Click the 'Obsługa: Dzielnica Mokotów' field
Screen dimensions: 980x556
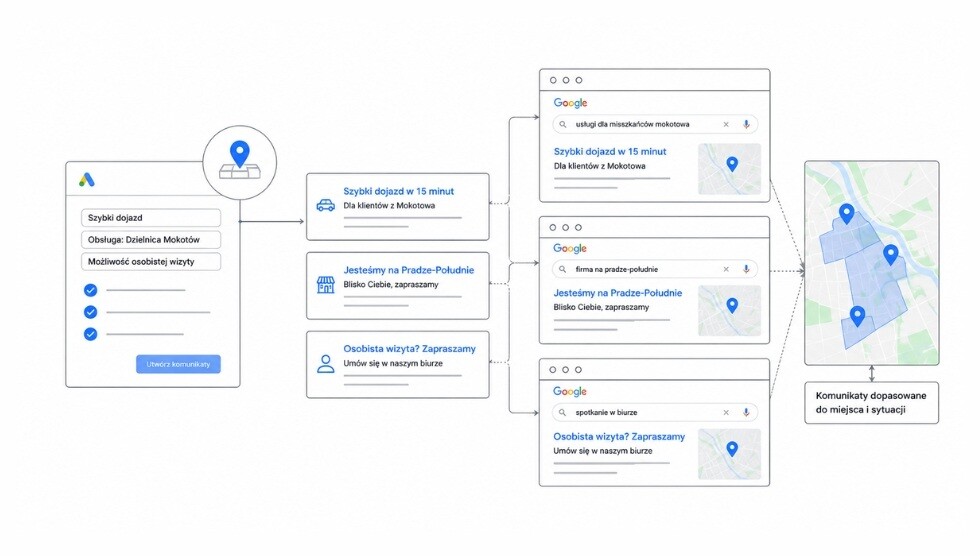[151, 240]
